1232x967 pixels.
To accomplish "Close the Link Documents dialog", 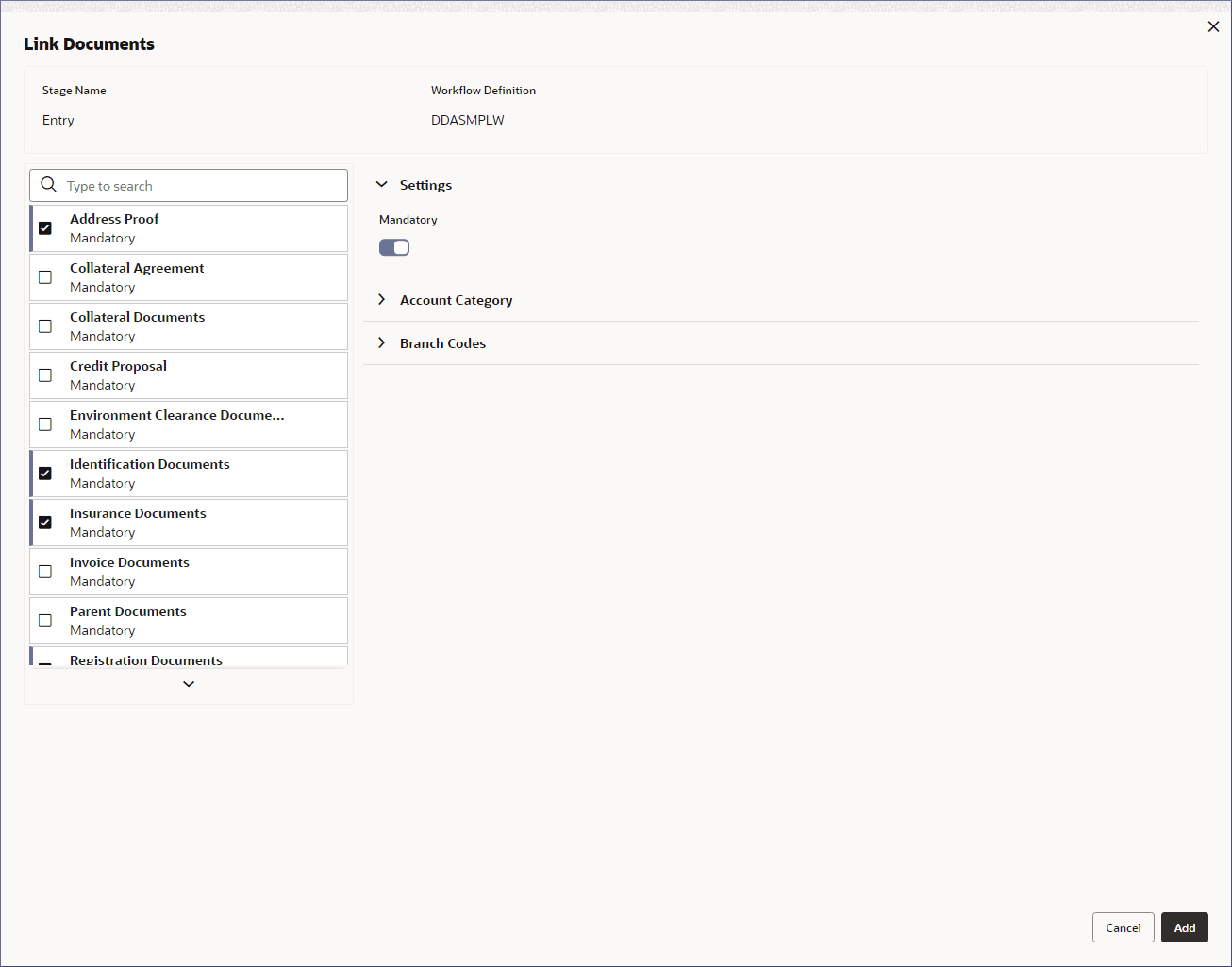I will pos(1213,26).
